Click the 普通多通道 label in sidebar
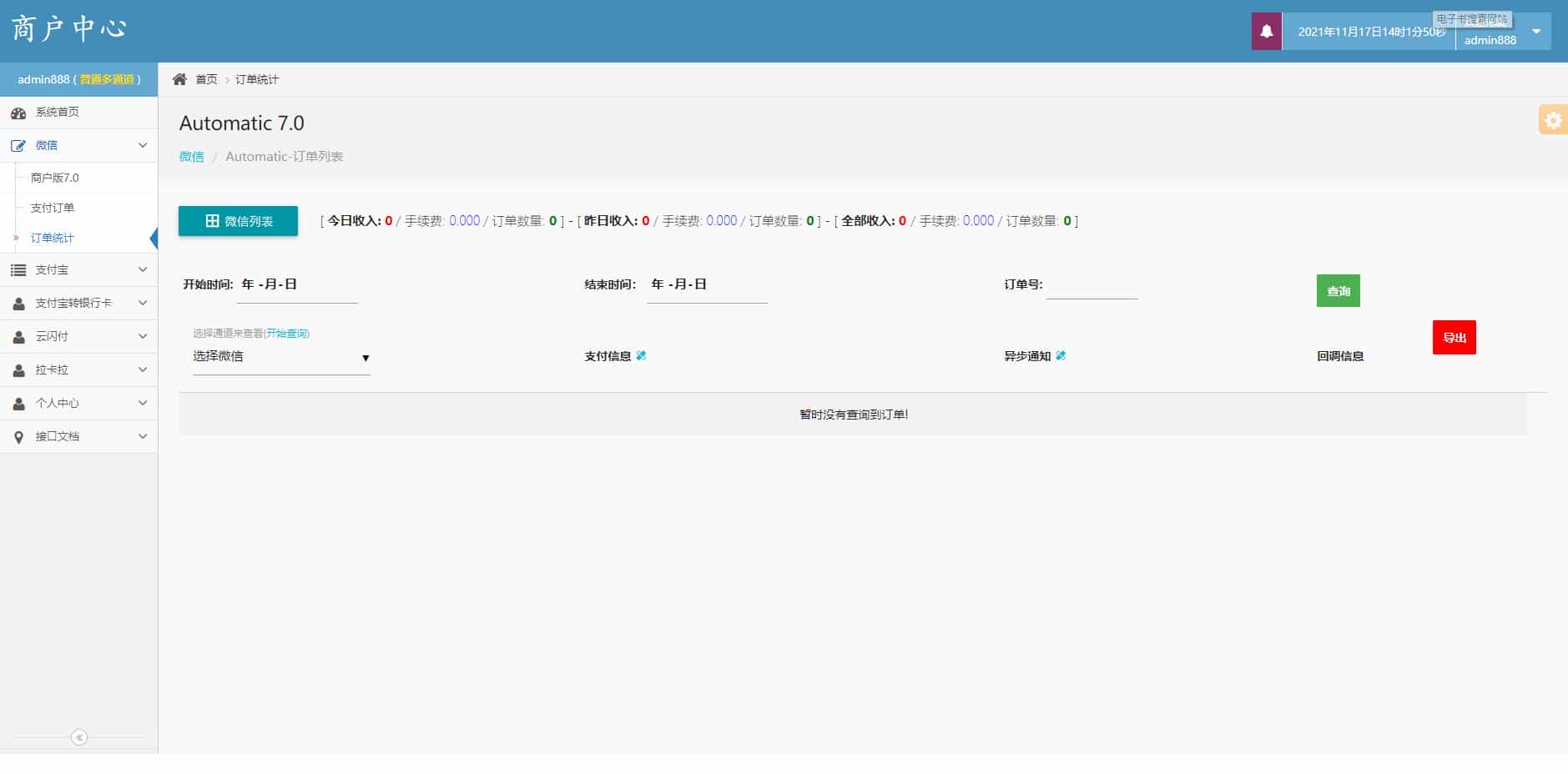Screen dimensions: 1568x774 pos(107,79)
